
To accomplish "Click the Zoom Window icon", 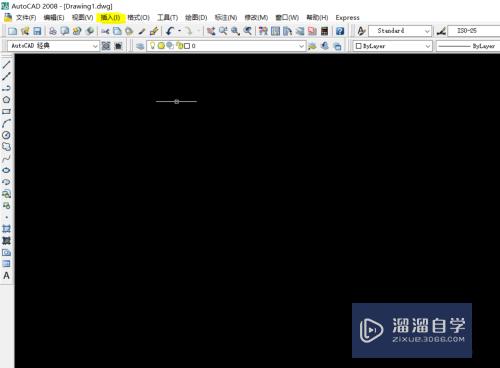I will point(235,31).
